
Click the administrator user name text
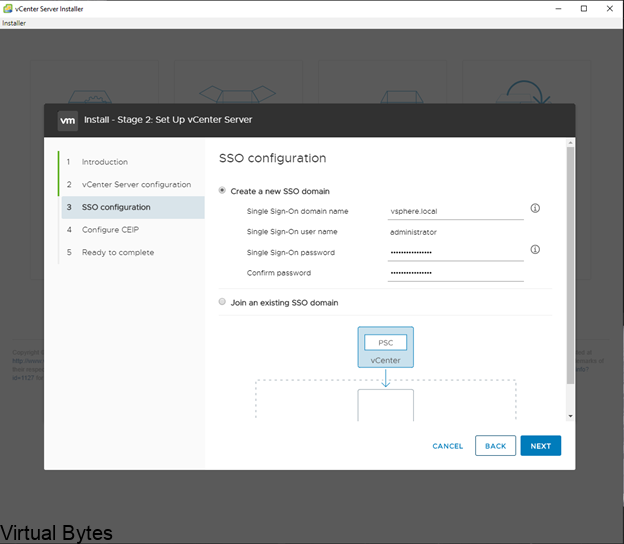(413, 232)
